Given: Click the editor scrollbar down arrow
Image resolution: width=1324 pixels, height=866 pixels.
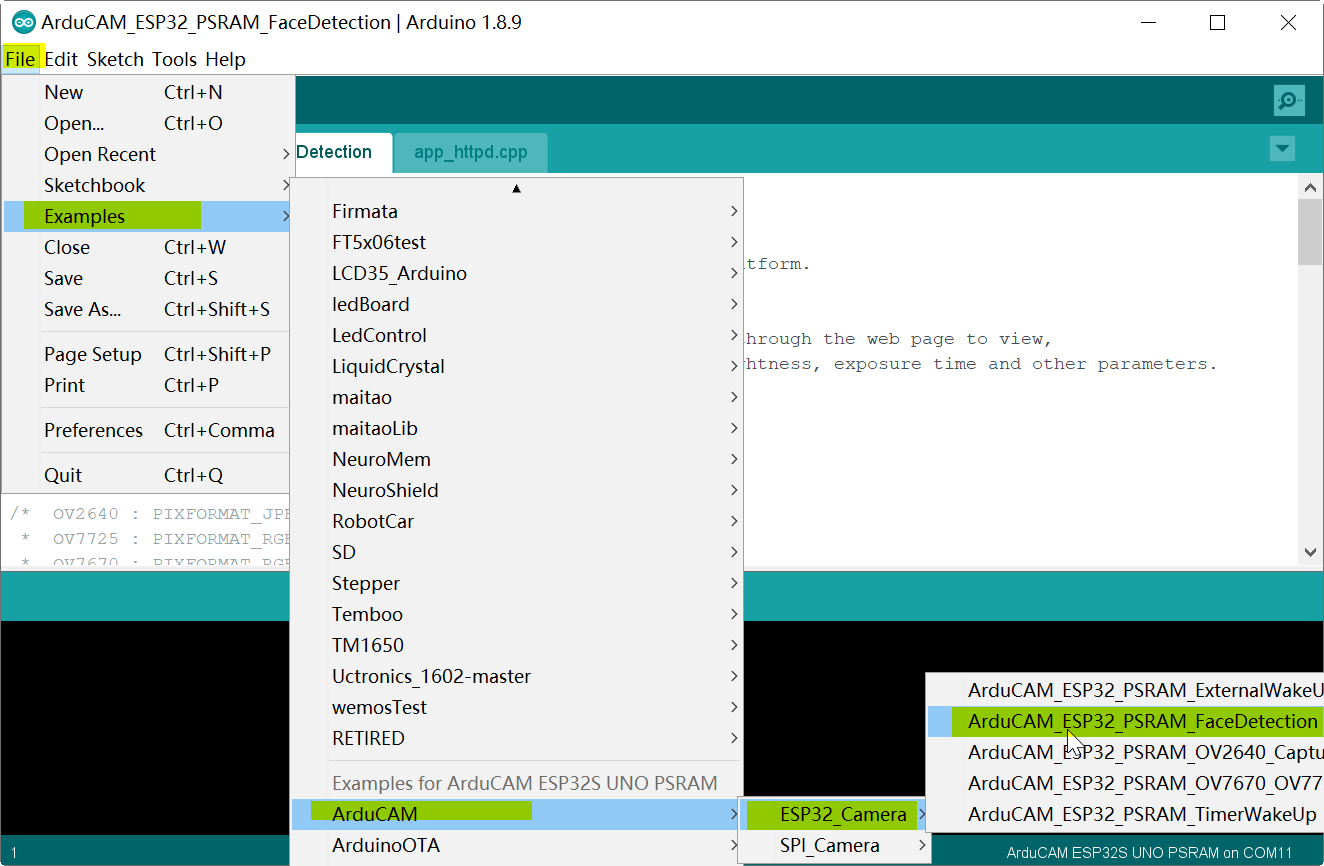Looking at the screenshot, I should tap(1310, 552).
